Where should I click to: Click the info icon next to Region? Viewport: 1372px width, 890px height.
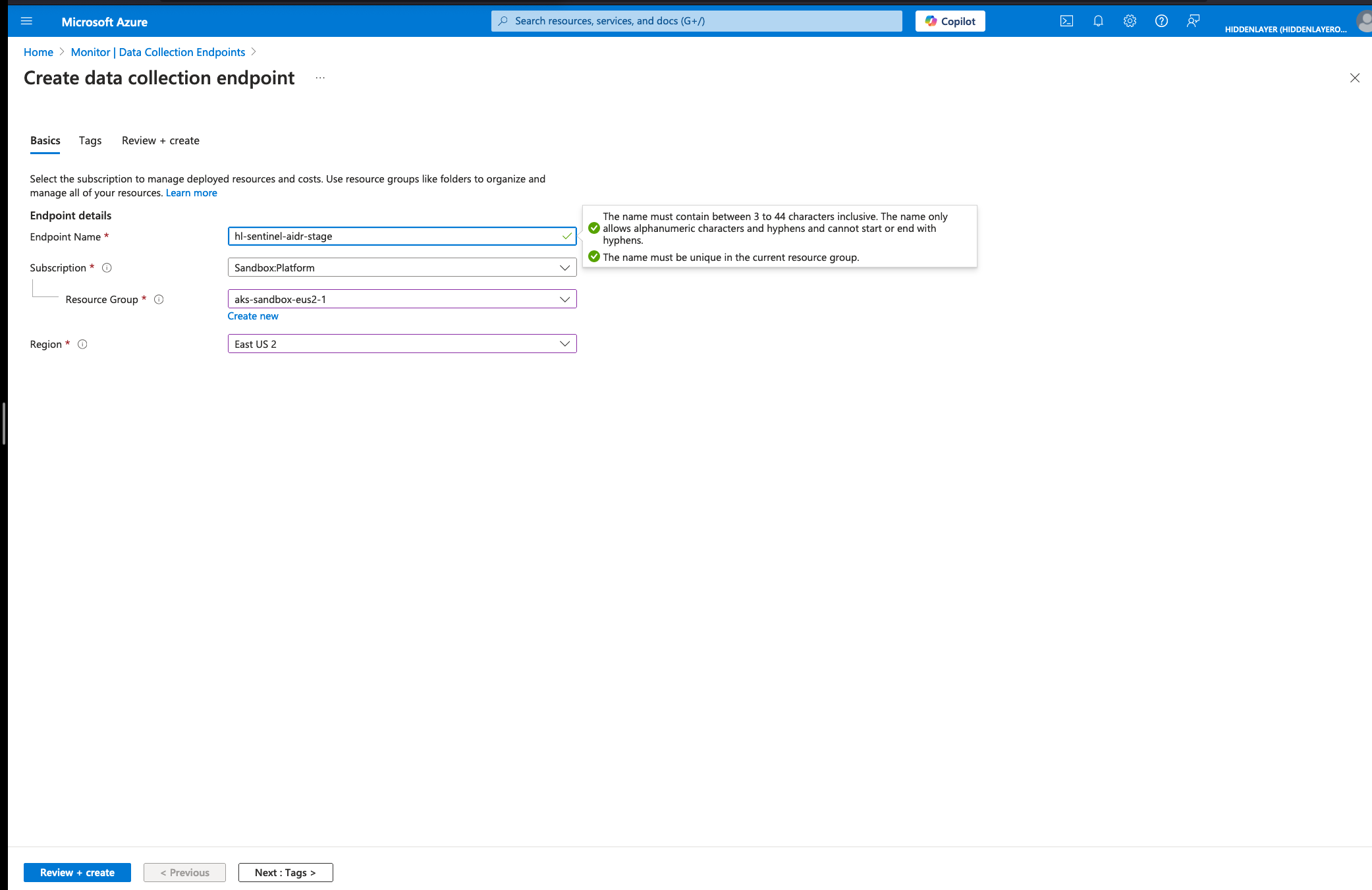click(82, 344)
